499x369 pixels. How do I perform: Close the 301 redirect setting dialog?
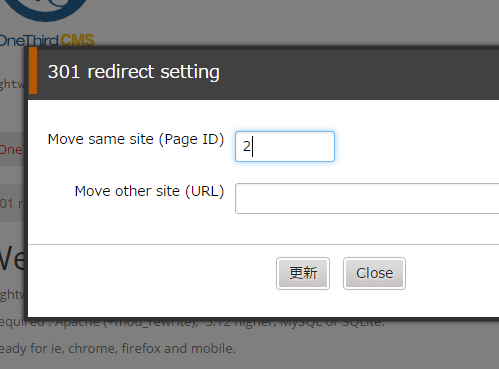click(x=374, y=273)
